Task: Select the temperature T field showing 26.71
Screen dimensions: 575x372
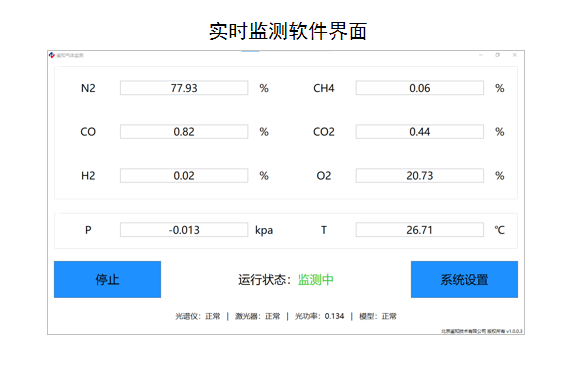Action: pos(420,230)
